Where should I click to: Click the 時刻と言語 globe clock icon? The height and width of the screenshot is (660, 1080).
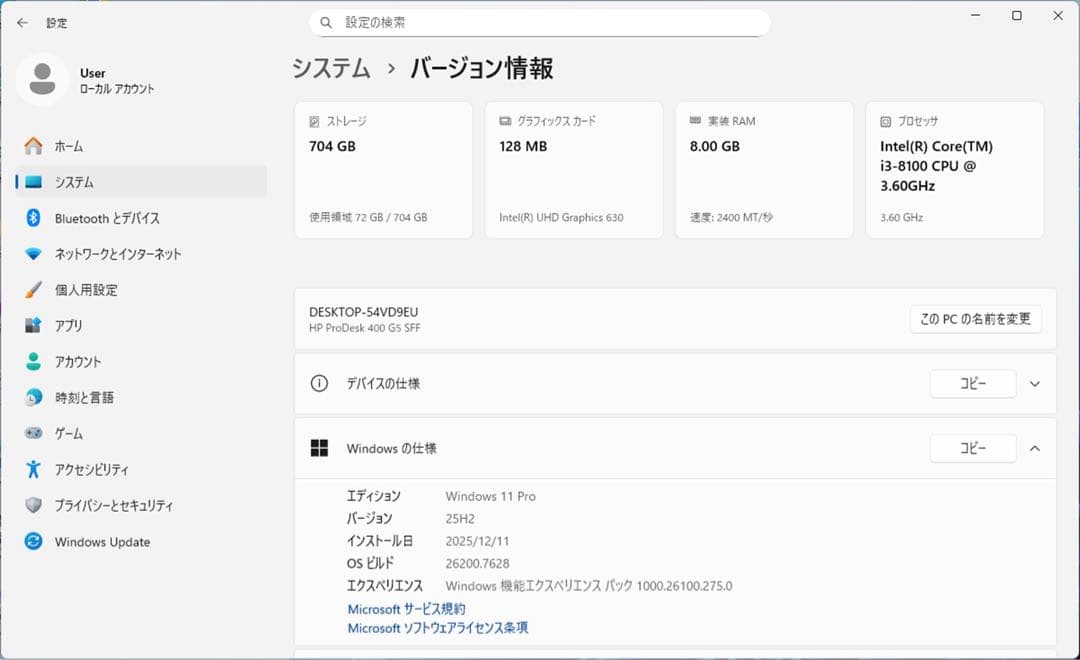[33, 397]
